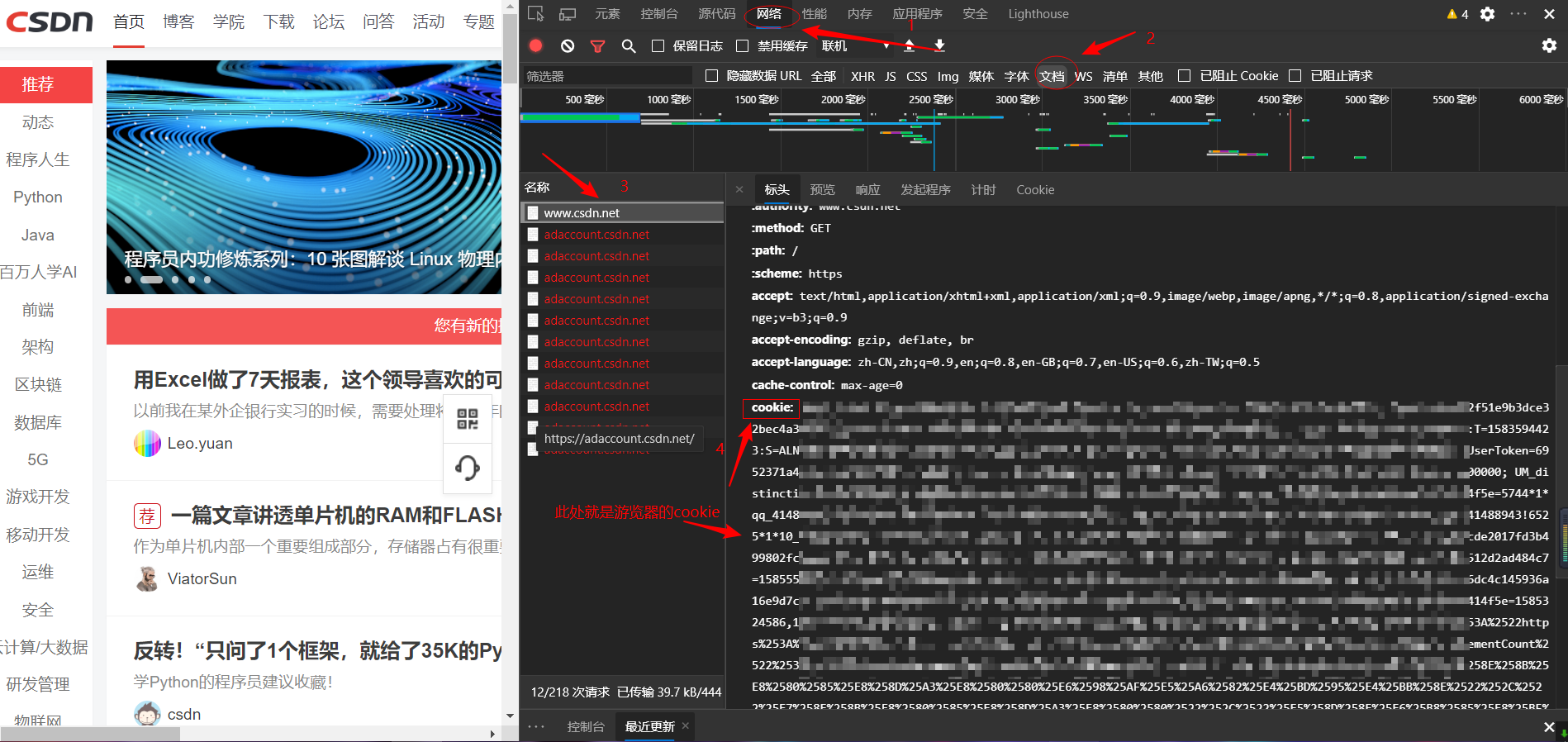This screenshot has width=1568, height=742.
Task: Click Leo.yuan author avatar
Action: pos(147,444)
